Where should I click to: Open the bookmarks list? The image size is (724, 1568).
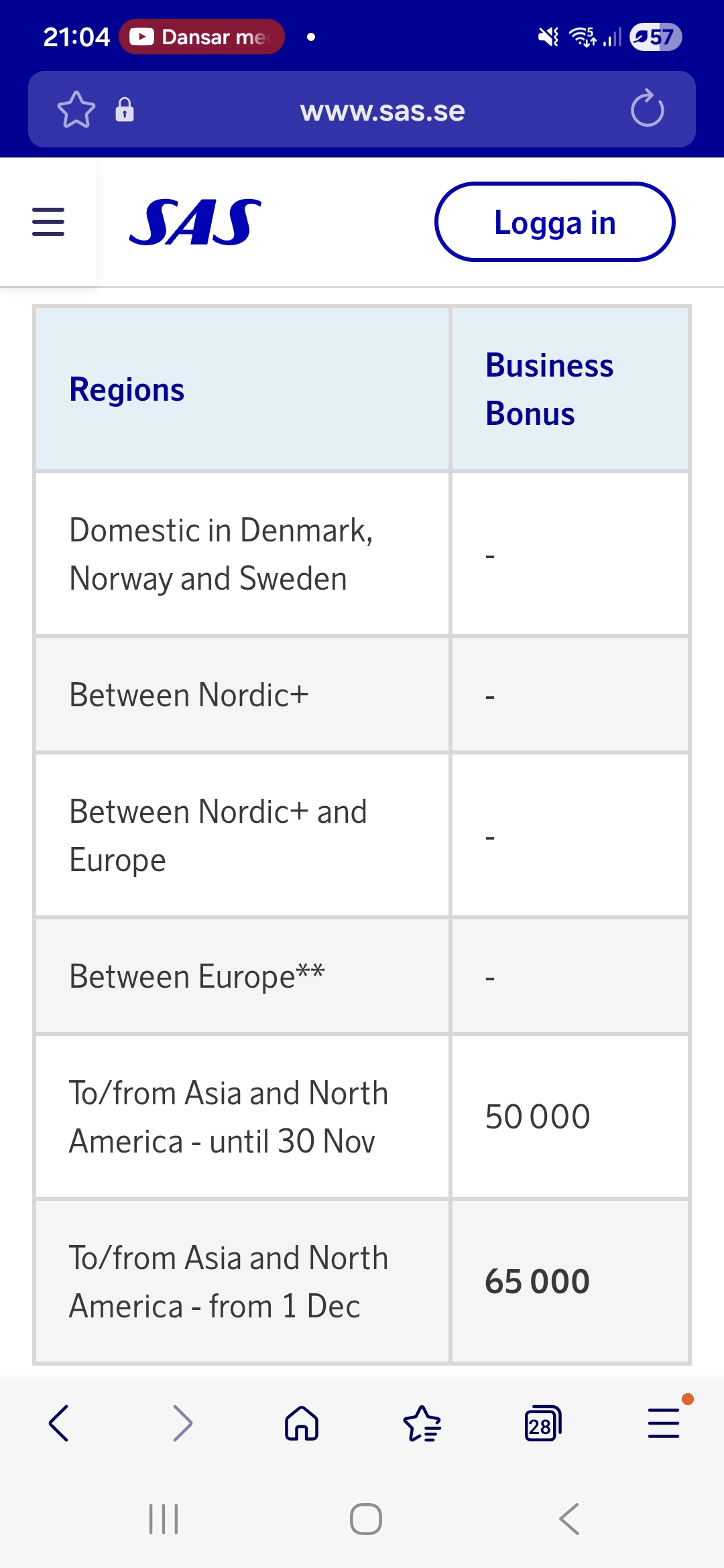coord(422,1423)
